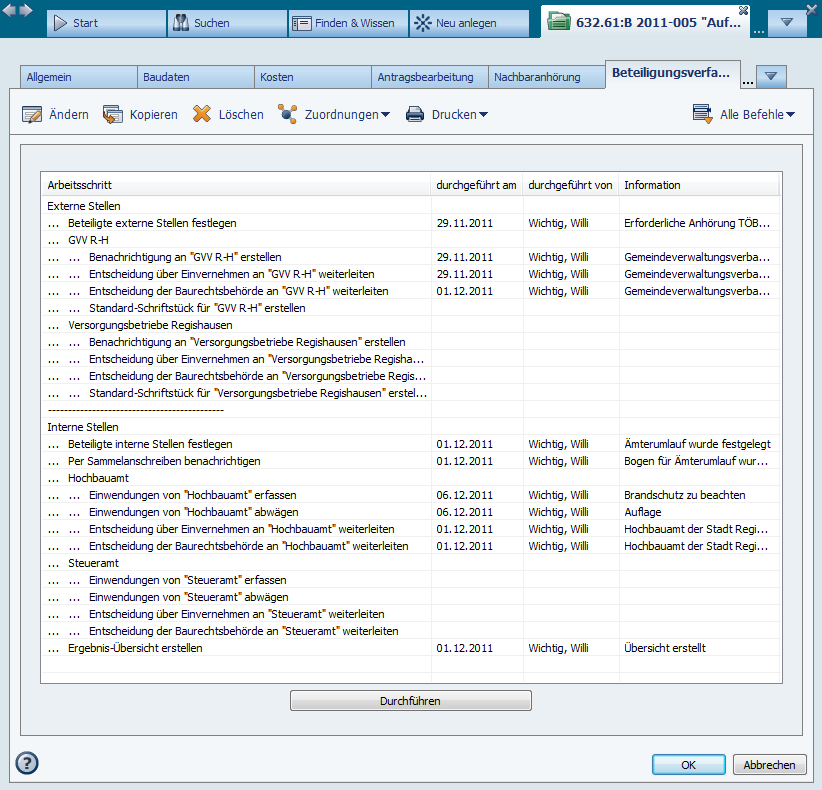
Task: Click the Abbrechen button
Action: [769, 765]
